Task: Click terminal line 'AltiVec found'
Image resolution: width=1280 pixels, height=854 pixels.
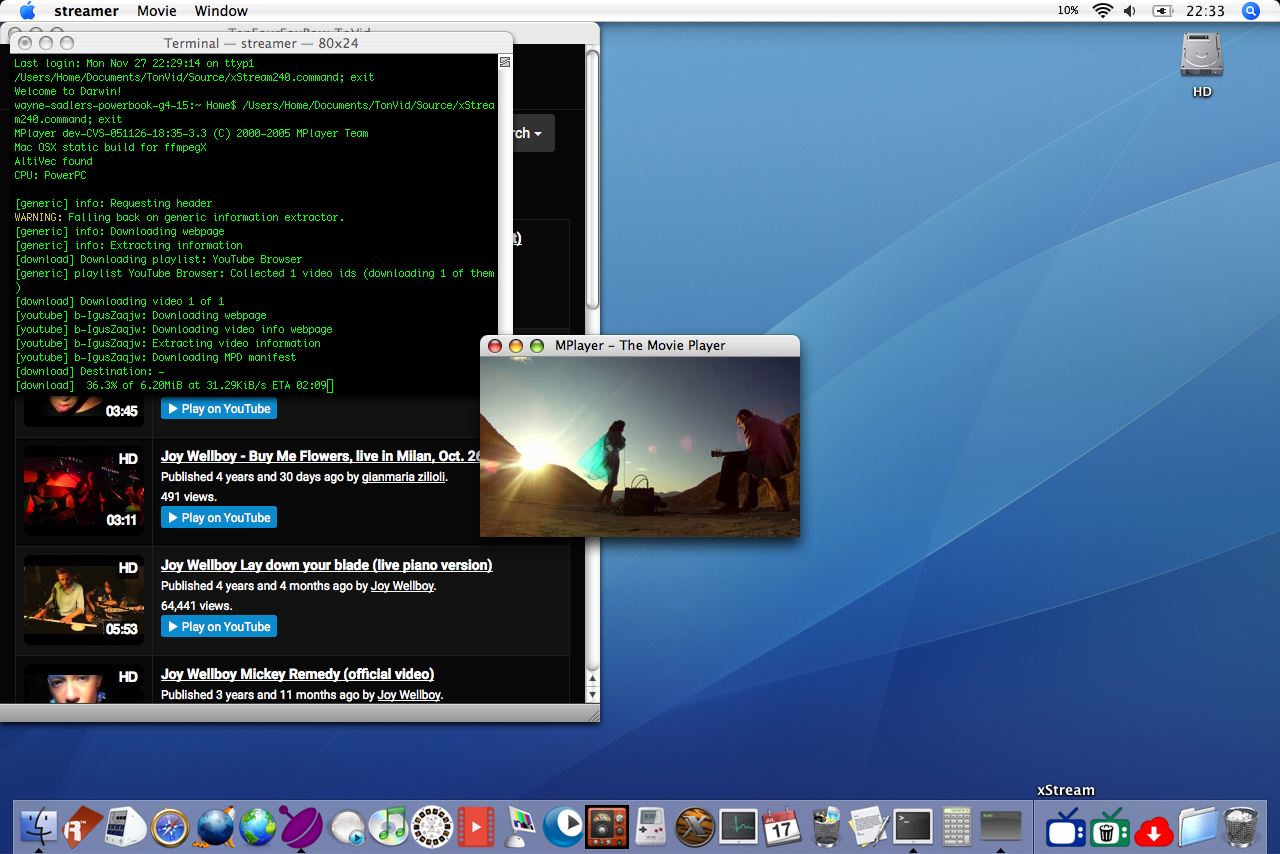Action: coord(53,161)
